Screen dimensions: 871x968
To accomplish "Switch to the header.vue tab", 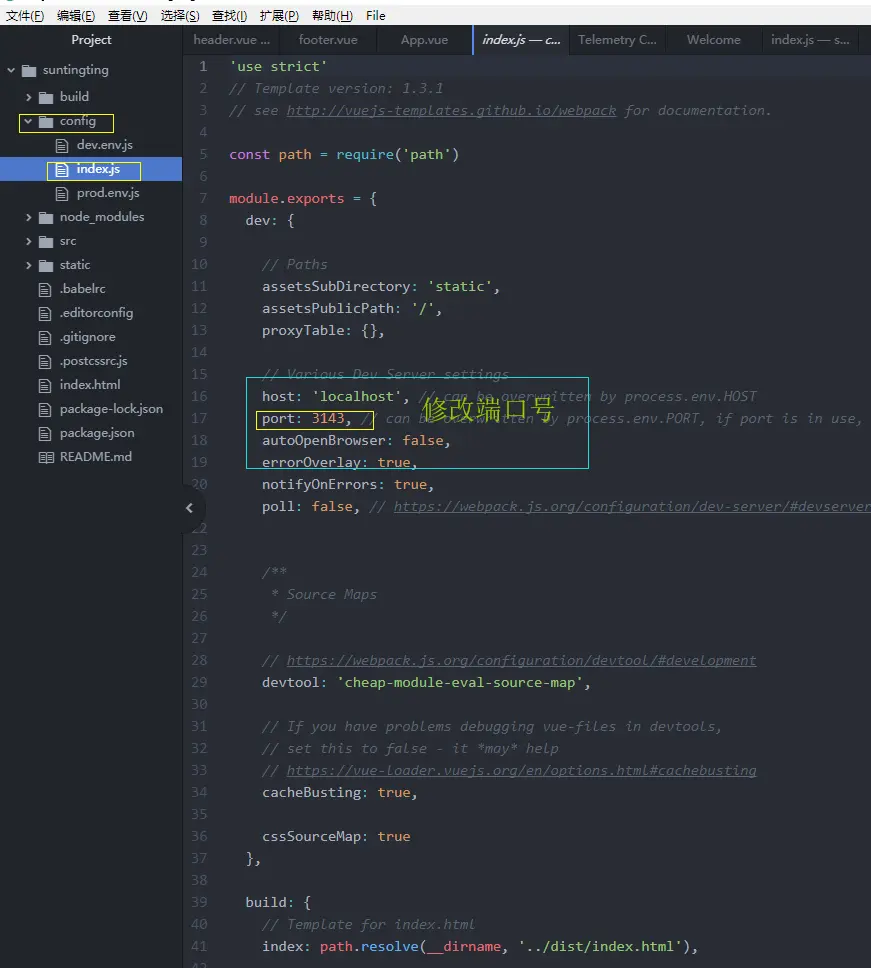I will tap(231, 40).
